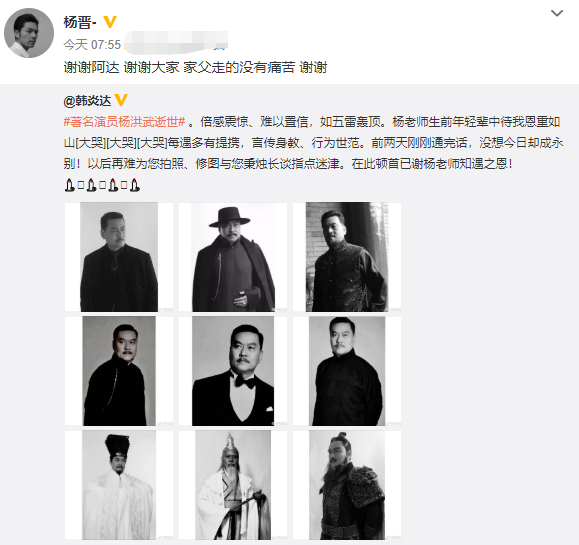Click the reply text 谢谢阿达 谢谢大家
579x545 pixels.
[121, 68]
